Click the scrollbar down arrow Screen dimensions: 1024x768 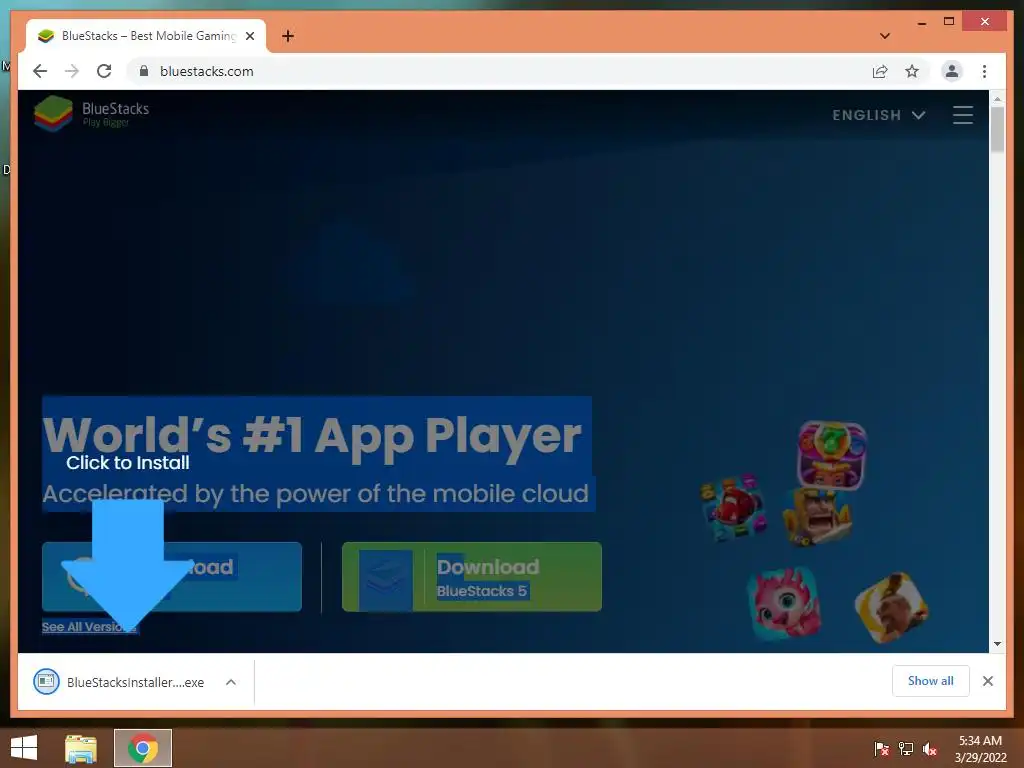997,644
